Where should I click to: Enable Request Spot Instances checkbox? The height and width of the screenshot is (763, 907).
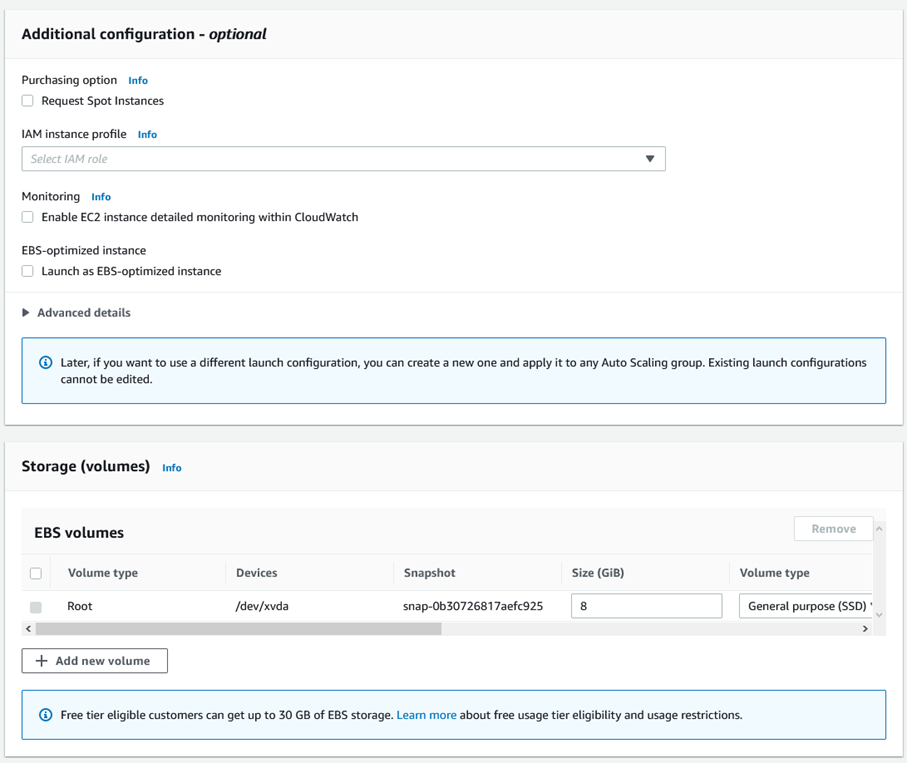click(x=28, y=101)
